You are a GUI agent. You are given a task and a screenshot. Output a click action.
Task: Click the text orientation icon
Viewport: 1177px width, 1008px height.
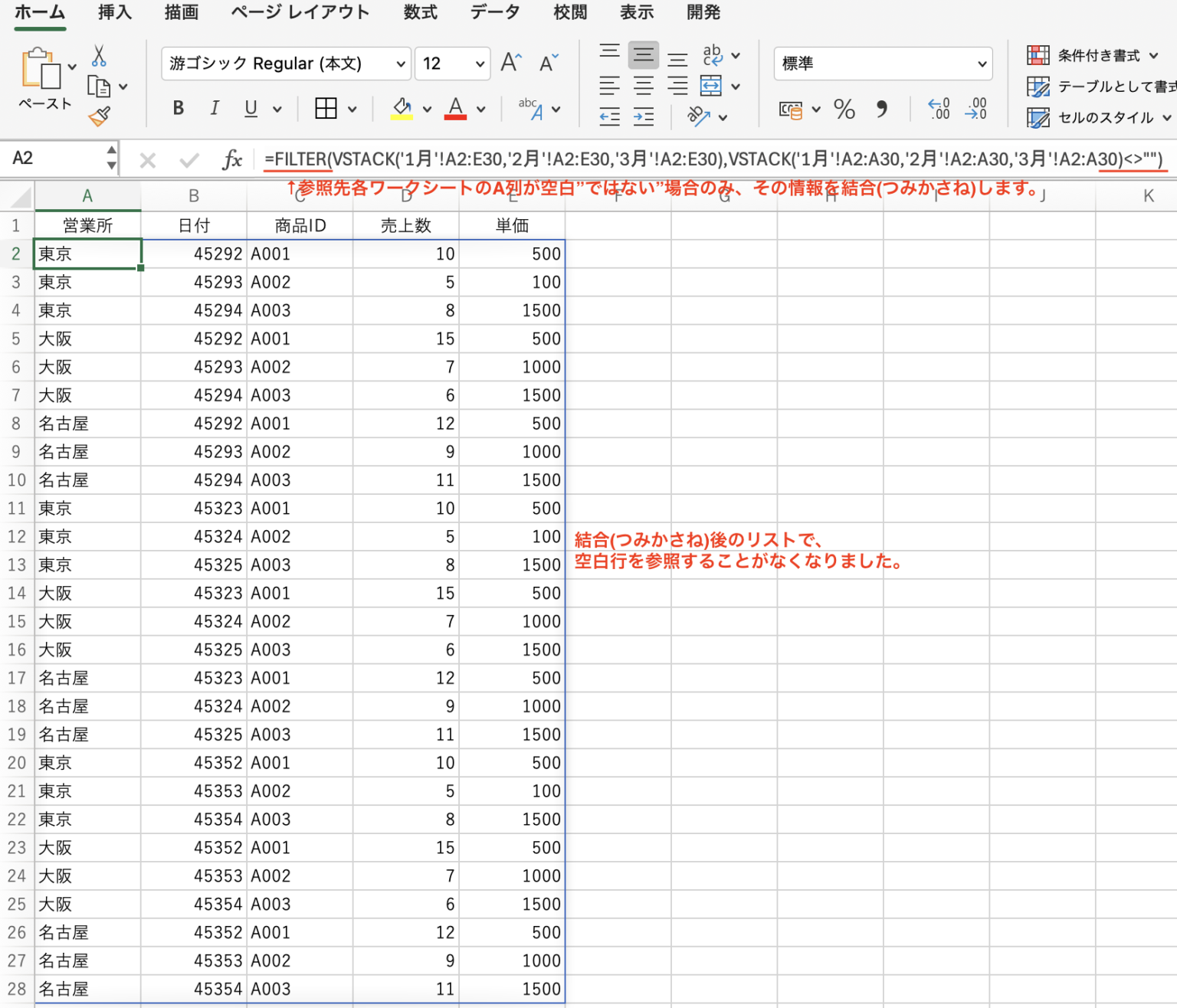pos(699,116)
